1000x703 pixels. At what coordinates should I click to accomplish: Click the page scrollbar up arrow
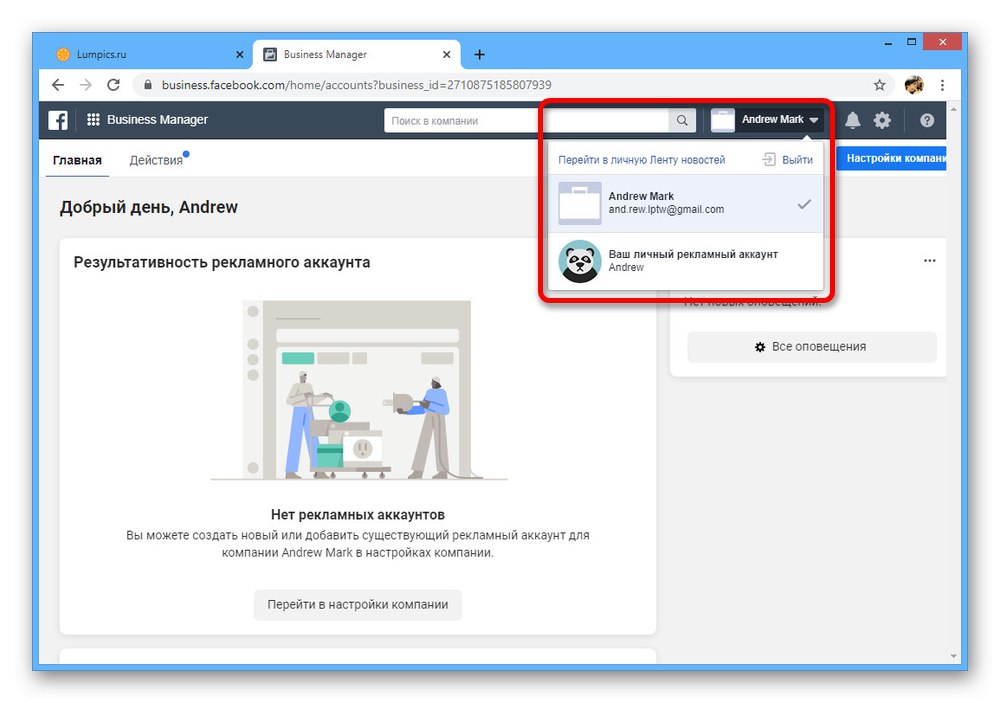pyautogui.click(x=953, y=109)
